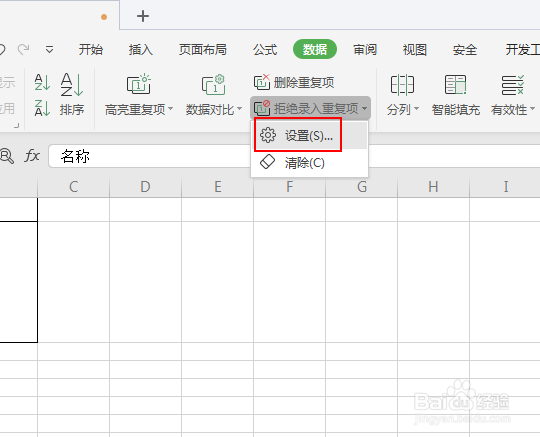This screenshot has width=540, height=437.
Task: Choose 设置(S)... from the dropdown menu
Action: click(309, 135)
